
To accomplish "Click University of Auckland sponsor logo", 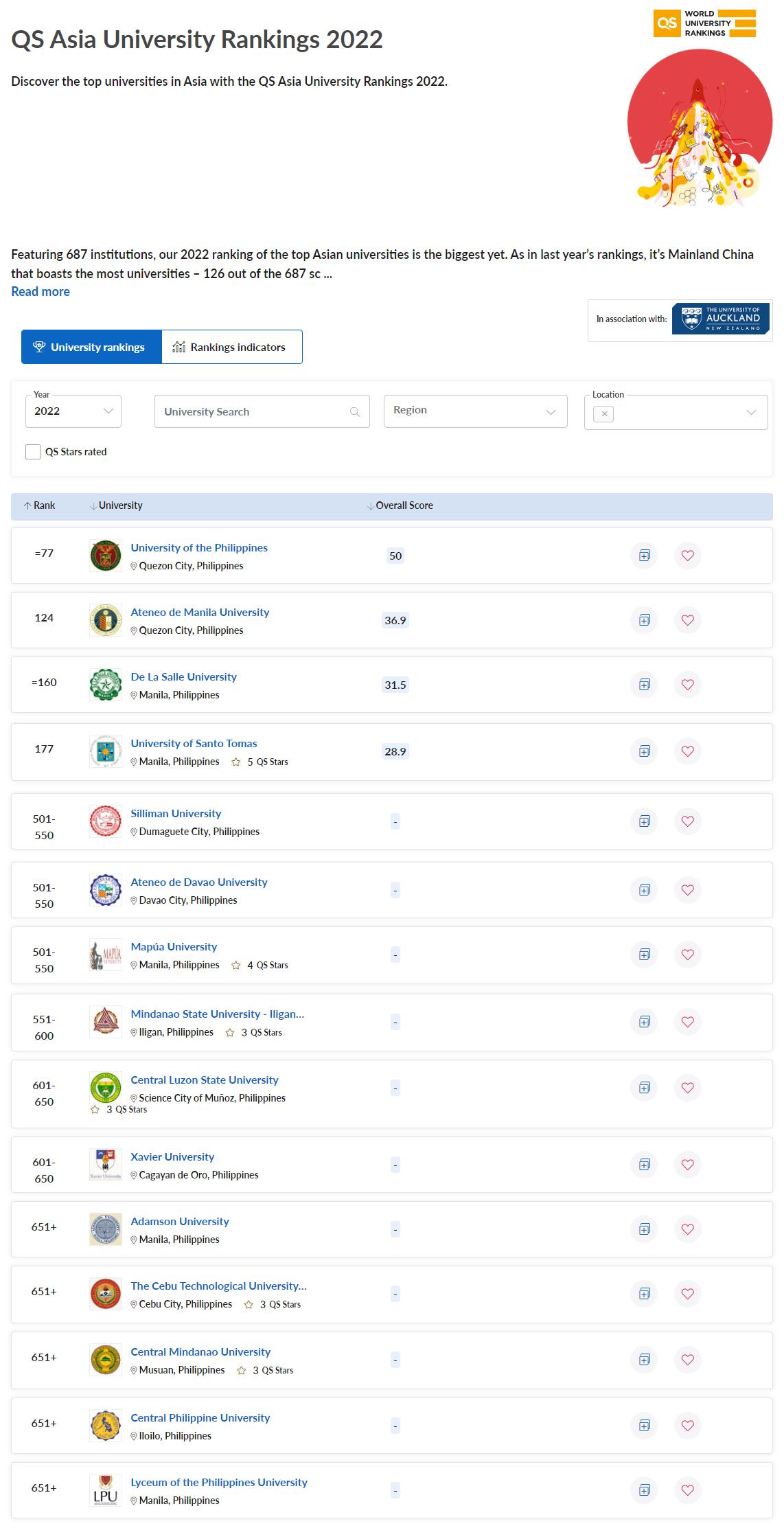I will 720,319.
